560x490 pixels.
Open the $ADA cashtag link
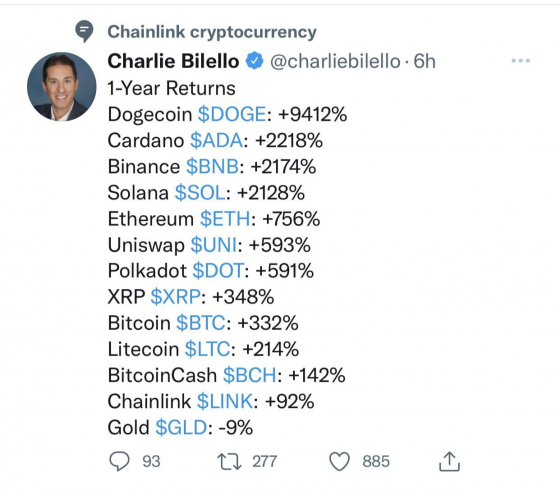[216, 140]
